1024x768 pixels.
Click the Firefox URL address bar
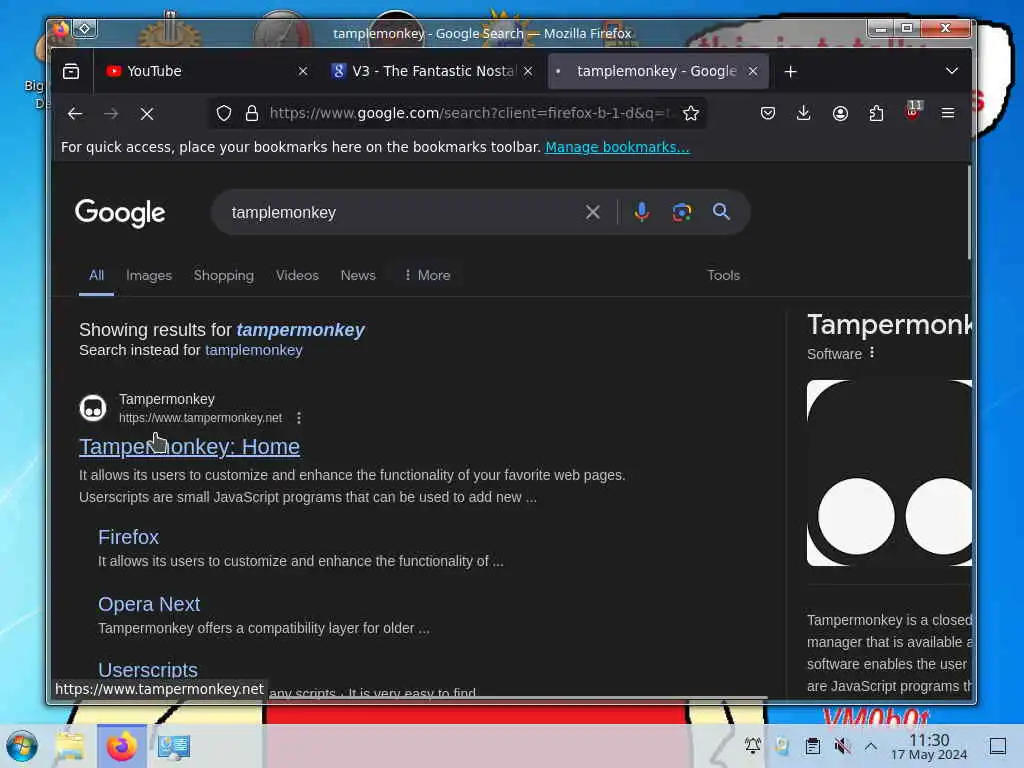469,114
